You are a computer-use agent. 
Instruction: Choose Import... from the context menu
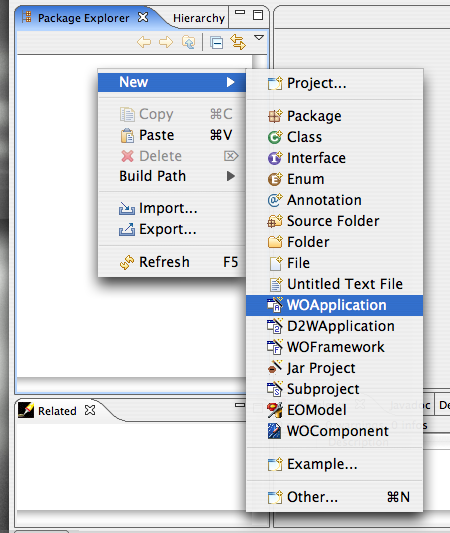coord(172,208)
